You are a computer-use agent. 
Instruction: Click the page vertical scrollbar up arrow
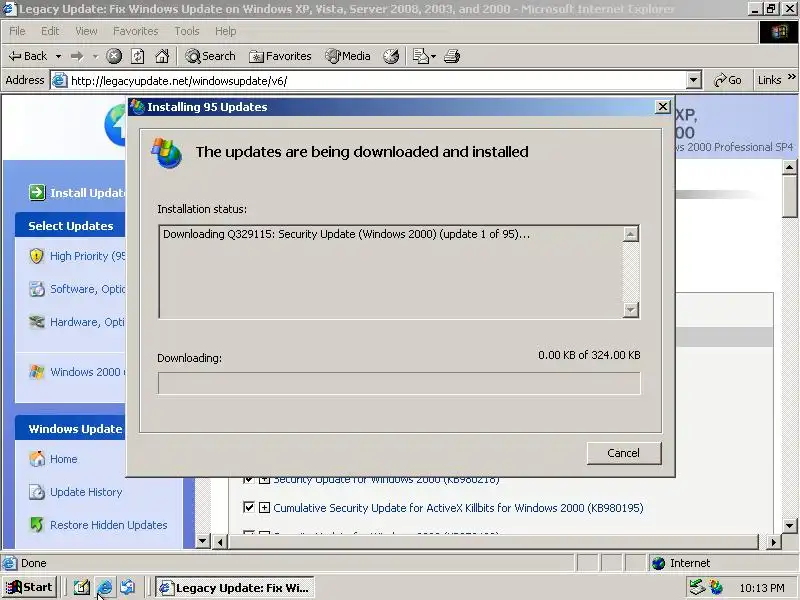coord(790,167)
